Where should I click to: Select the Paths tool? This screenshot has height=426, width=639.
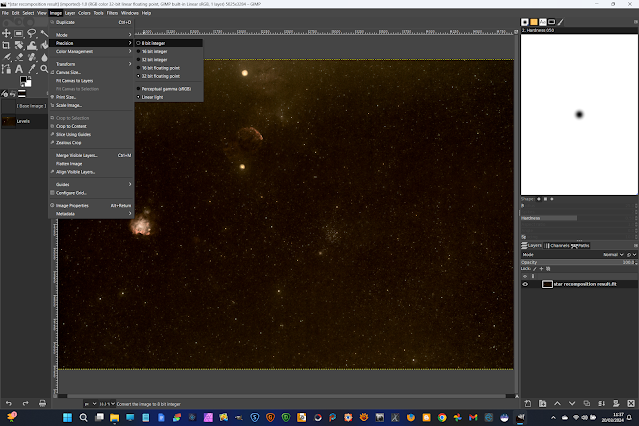click(x=6, y=69)
